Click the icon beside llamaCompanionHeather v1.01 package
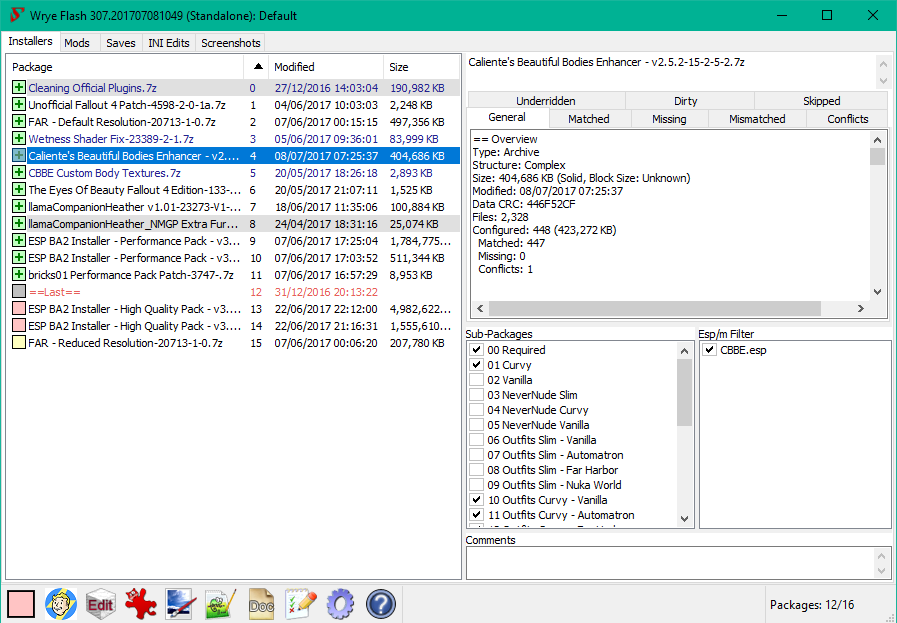 coord(19,207)
